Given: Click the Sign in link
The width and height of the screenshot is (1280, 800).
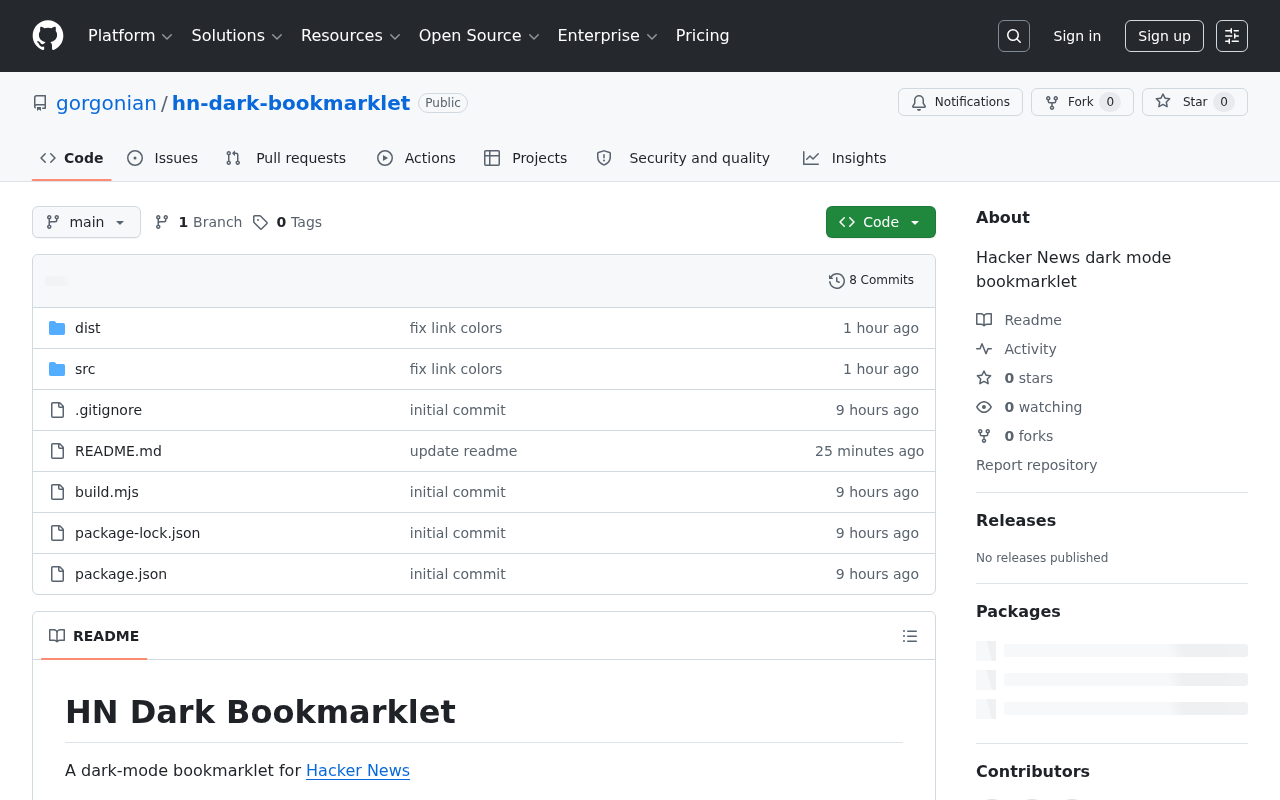Looking at the screenshot, I should 1077,36.
